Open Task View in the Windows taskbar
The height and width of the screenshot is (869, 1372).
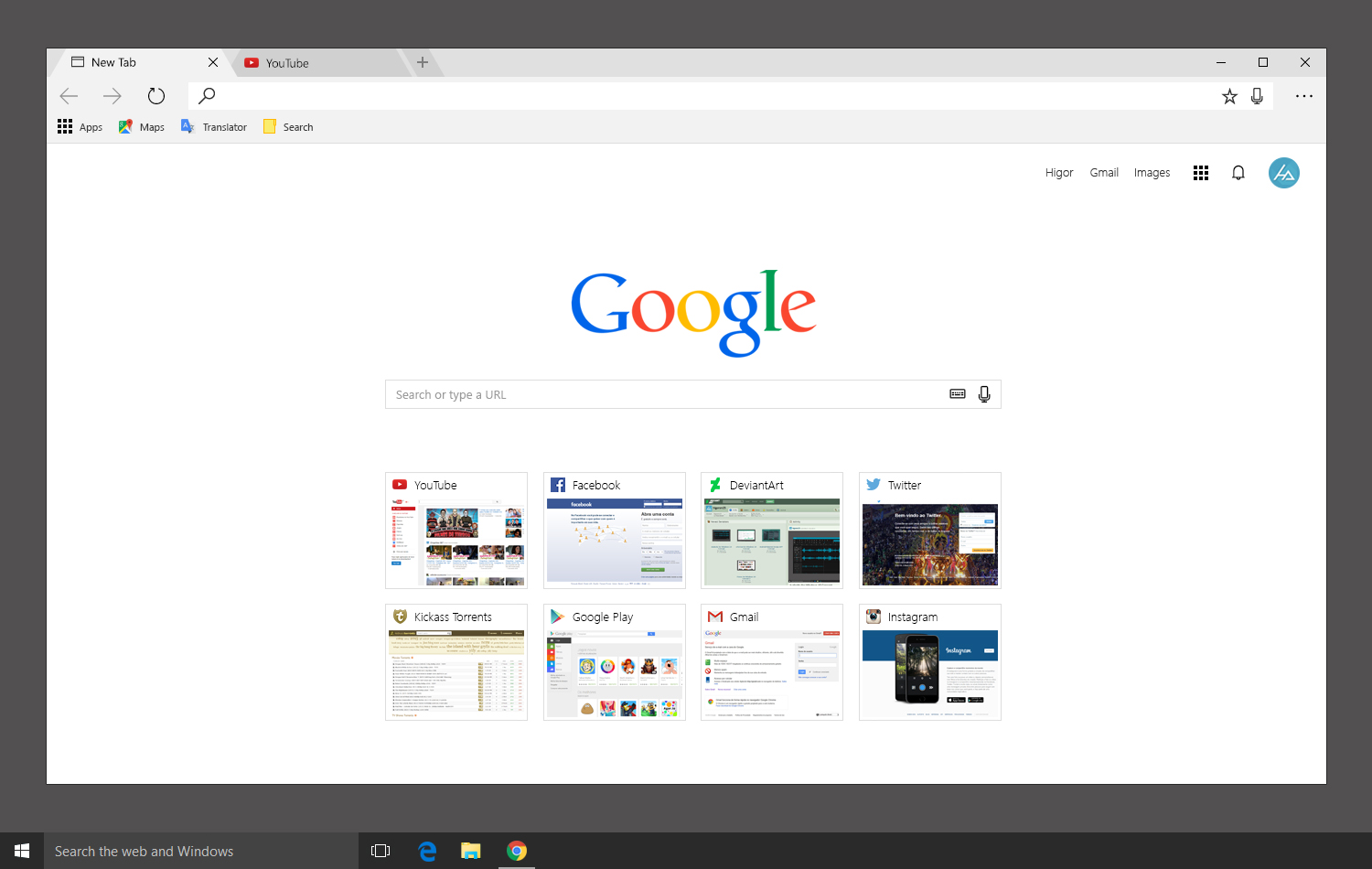(381, 851)
